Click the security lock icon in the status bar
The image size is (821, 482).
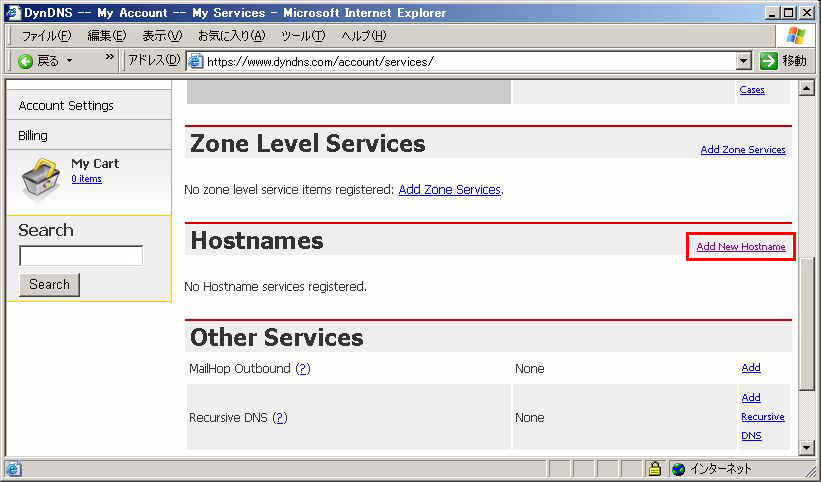(x=654, y=468)
